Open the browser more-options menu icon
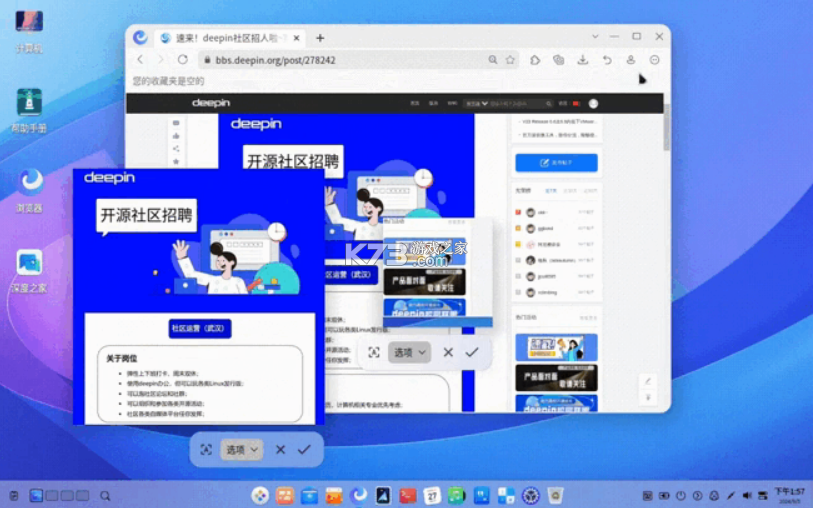The image size is (813, 508). coord(654,60)
